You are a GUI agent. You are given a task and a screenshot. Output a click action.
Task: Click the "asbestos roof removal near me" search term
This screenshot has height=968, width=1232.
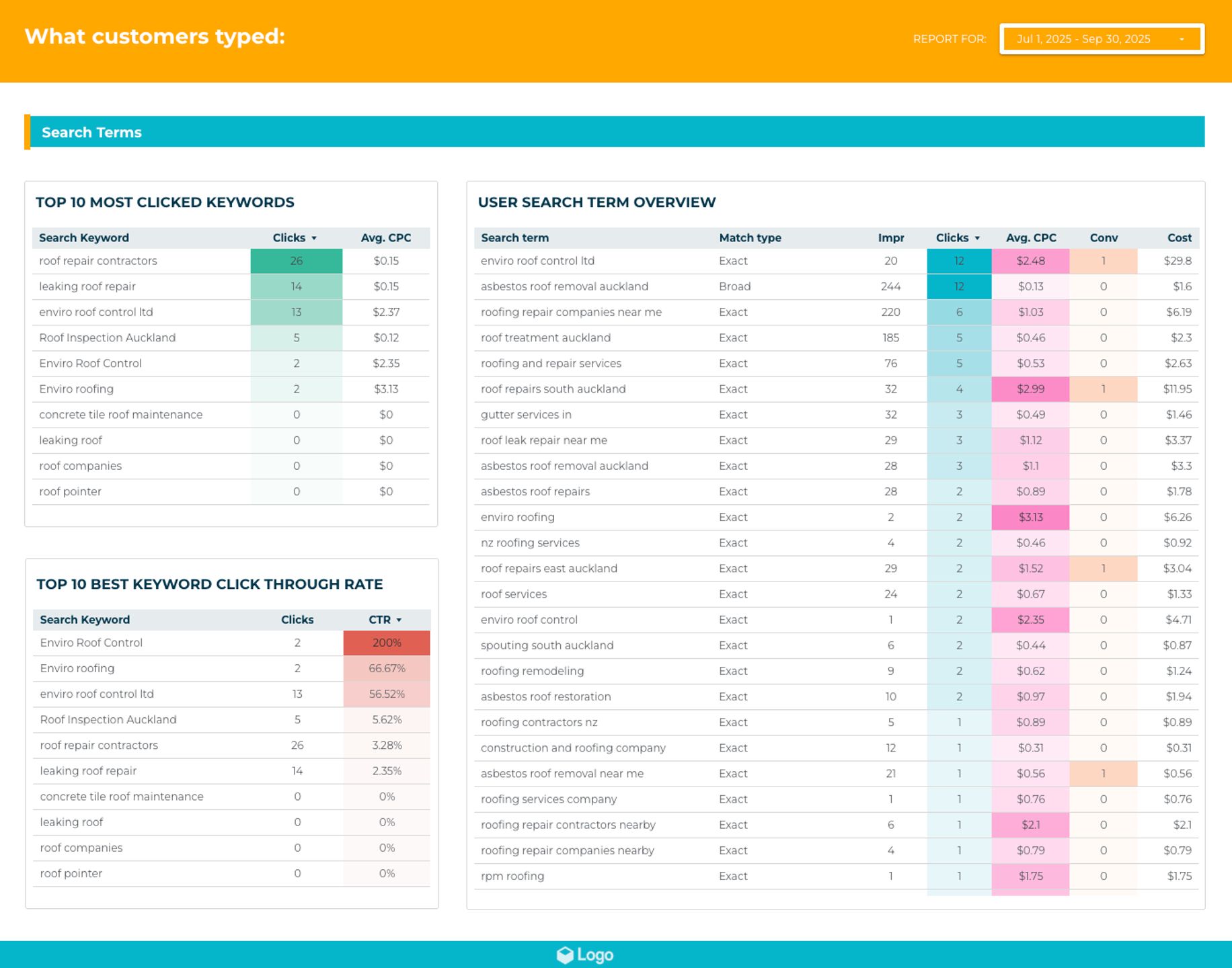(562, 773)
